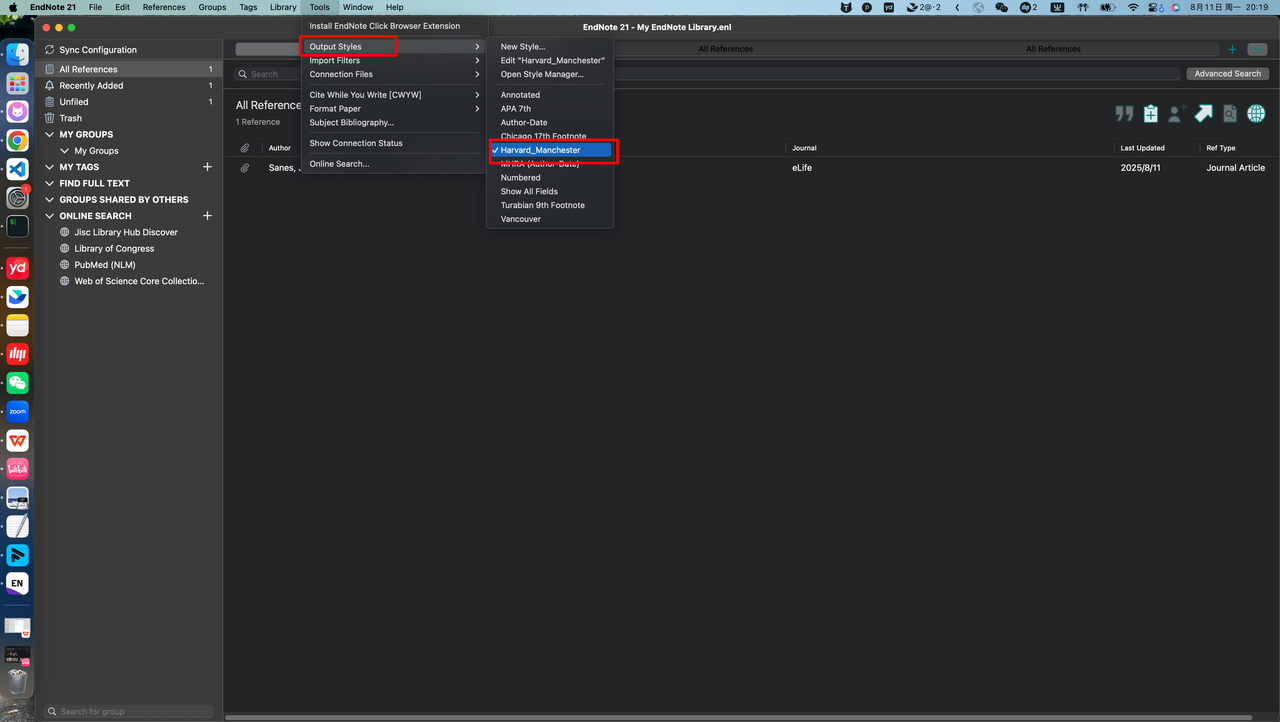Choose Show Connection Status
Image resolution: width=1280 pixels, height=722 pixels.
[395, 143]
